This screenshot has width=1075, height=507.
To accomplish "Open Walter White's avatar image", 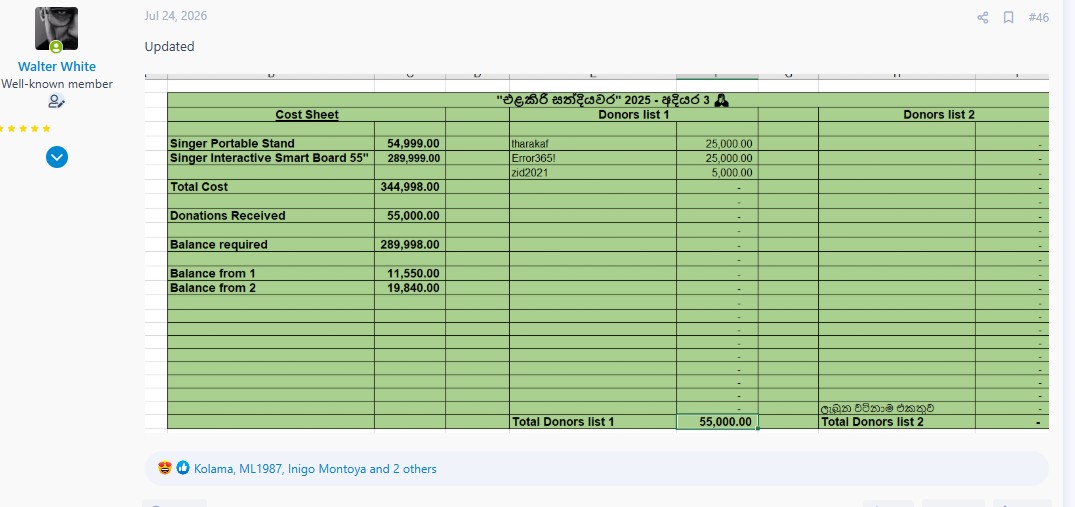I will [56, 29].
